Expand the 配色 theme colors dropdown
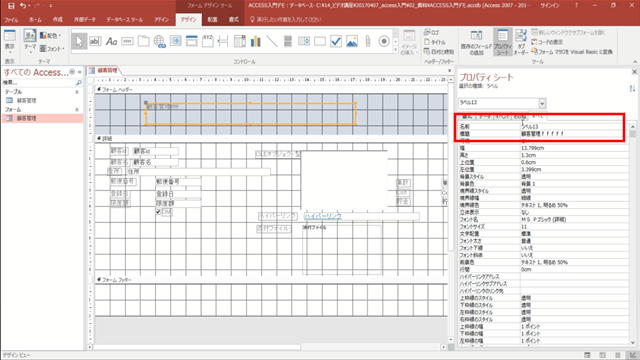This screenshot has width=640, height=360. click(51, 36)
